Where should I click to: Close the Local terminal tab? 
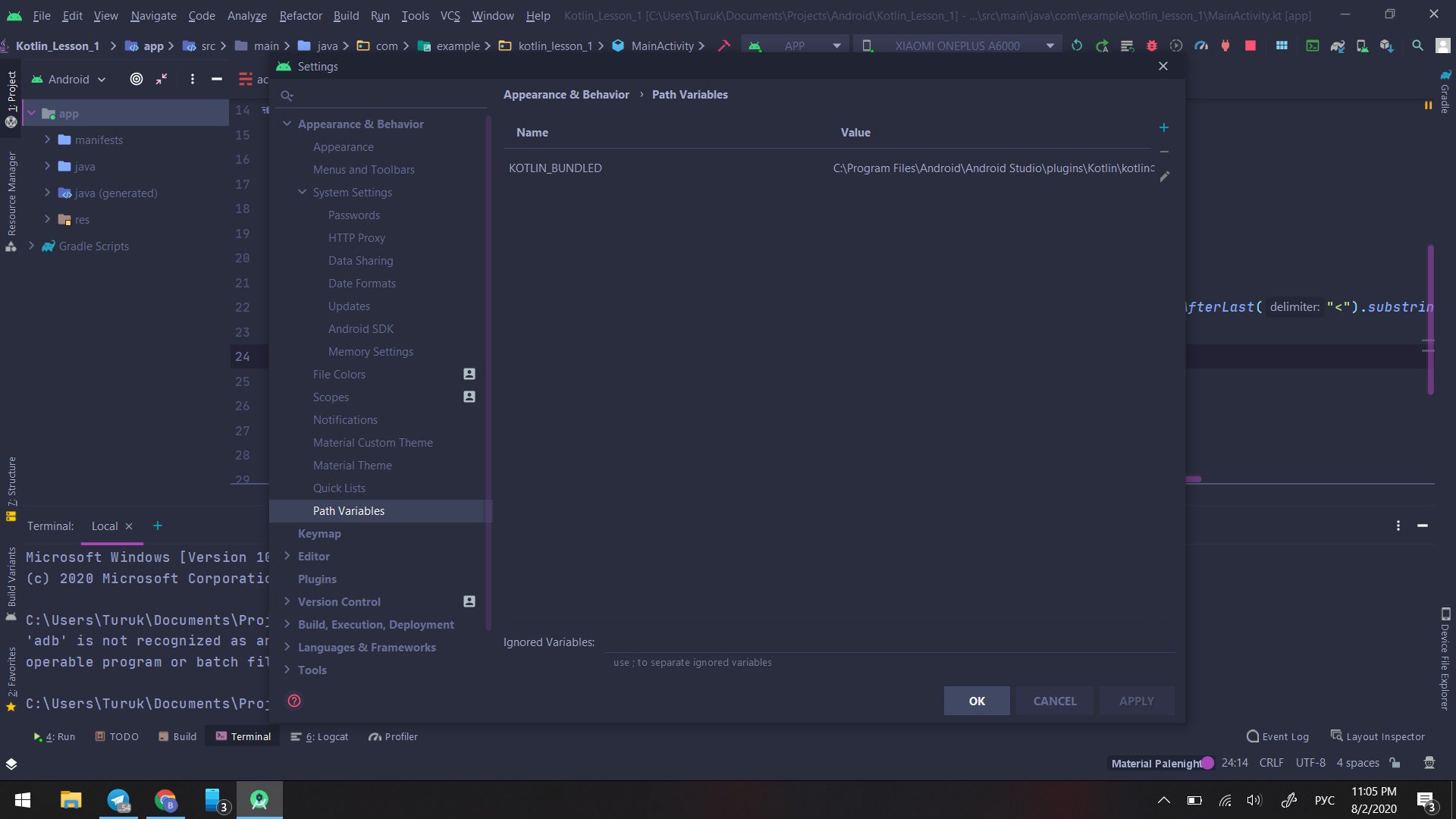coord(129,526)
